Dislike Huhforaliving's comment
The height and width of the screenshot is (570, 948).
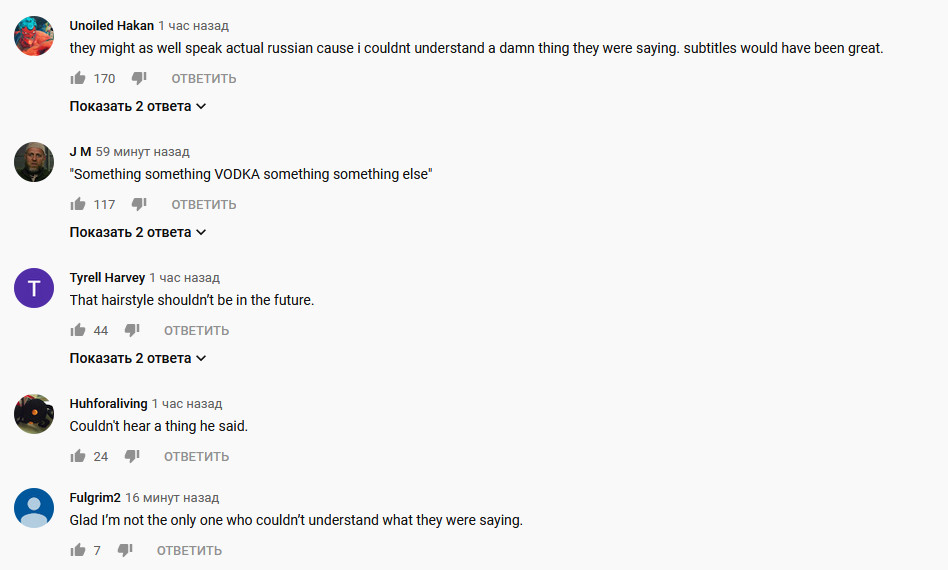pos(132,456)
